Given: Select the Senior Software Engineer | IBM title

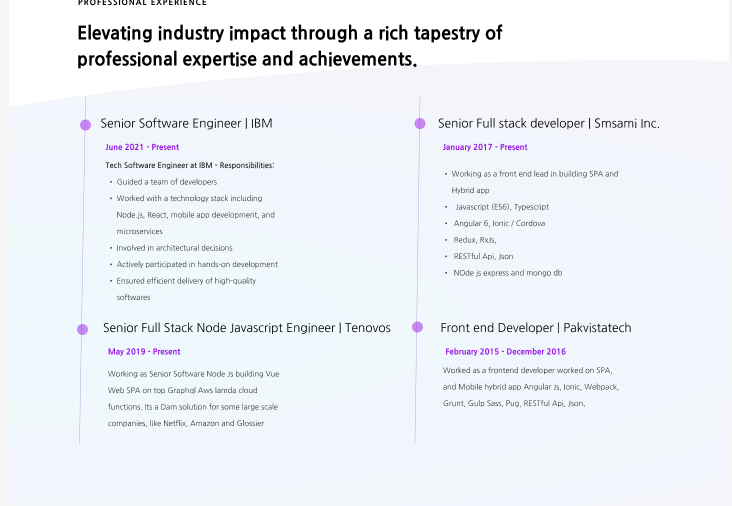Looking at the screenshot, I should click(186, 123).
